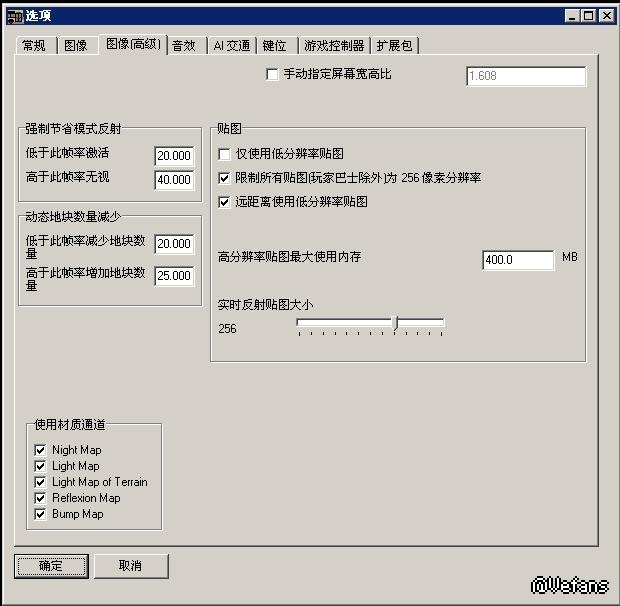Click the 实时反射贴图大小 slider handle

(395, 323)
